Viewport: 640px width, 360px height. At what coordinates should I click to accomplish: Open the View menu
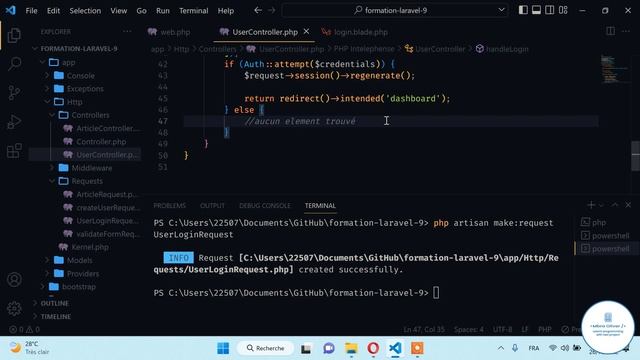(118, 11)
